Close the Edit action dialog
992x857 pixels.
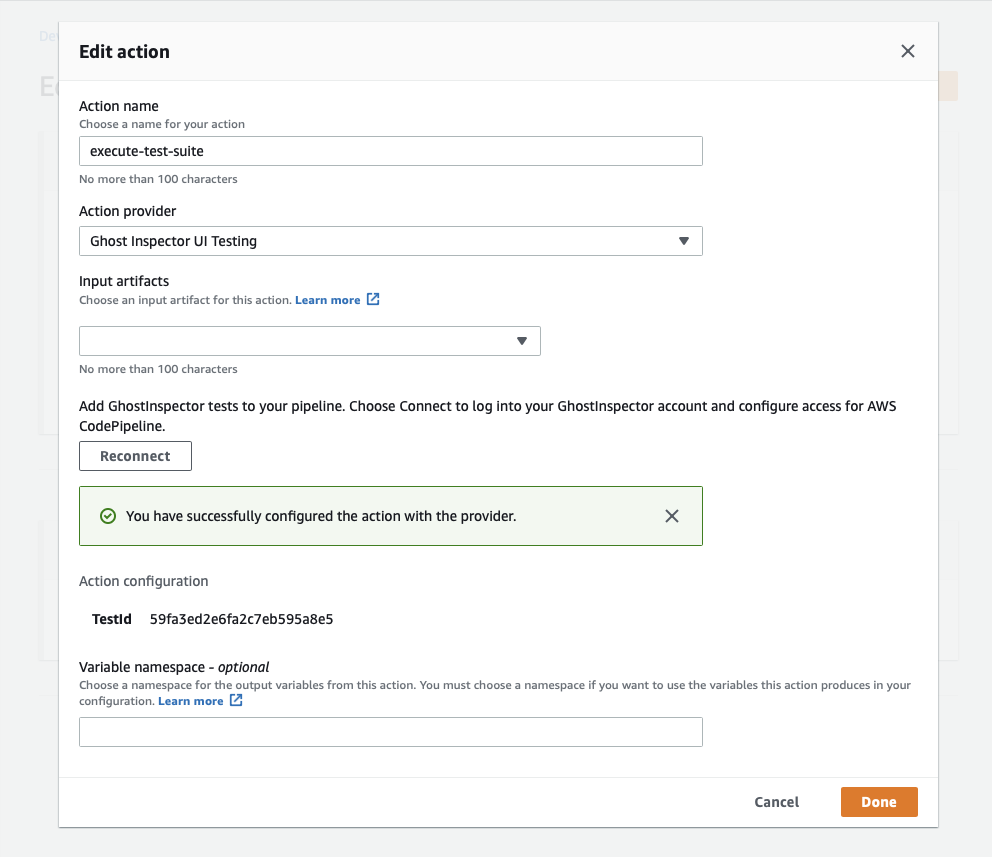pos(907,51)
